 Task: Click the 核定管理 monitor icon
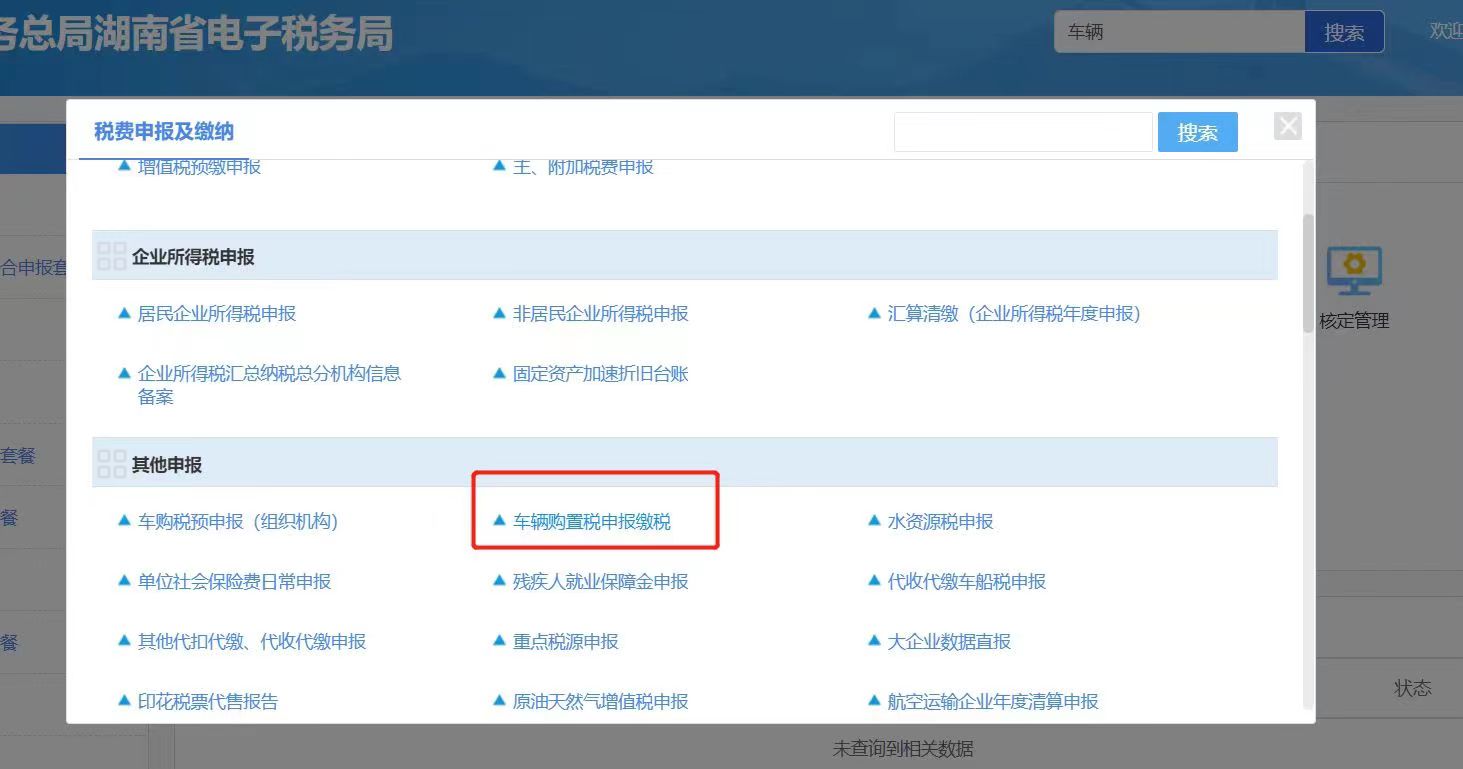tap(1353, 270)
